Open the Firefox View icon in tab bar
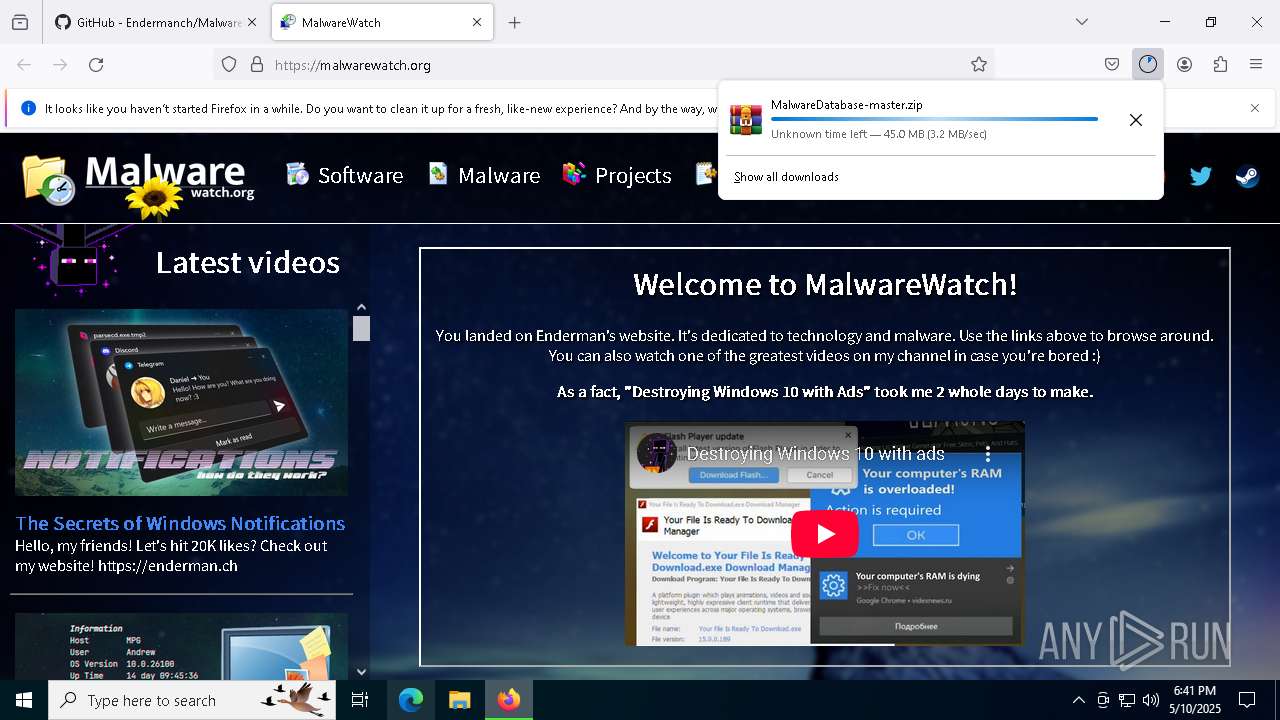The image size is (1280, 720). (x=20, y=22)
